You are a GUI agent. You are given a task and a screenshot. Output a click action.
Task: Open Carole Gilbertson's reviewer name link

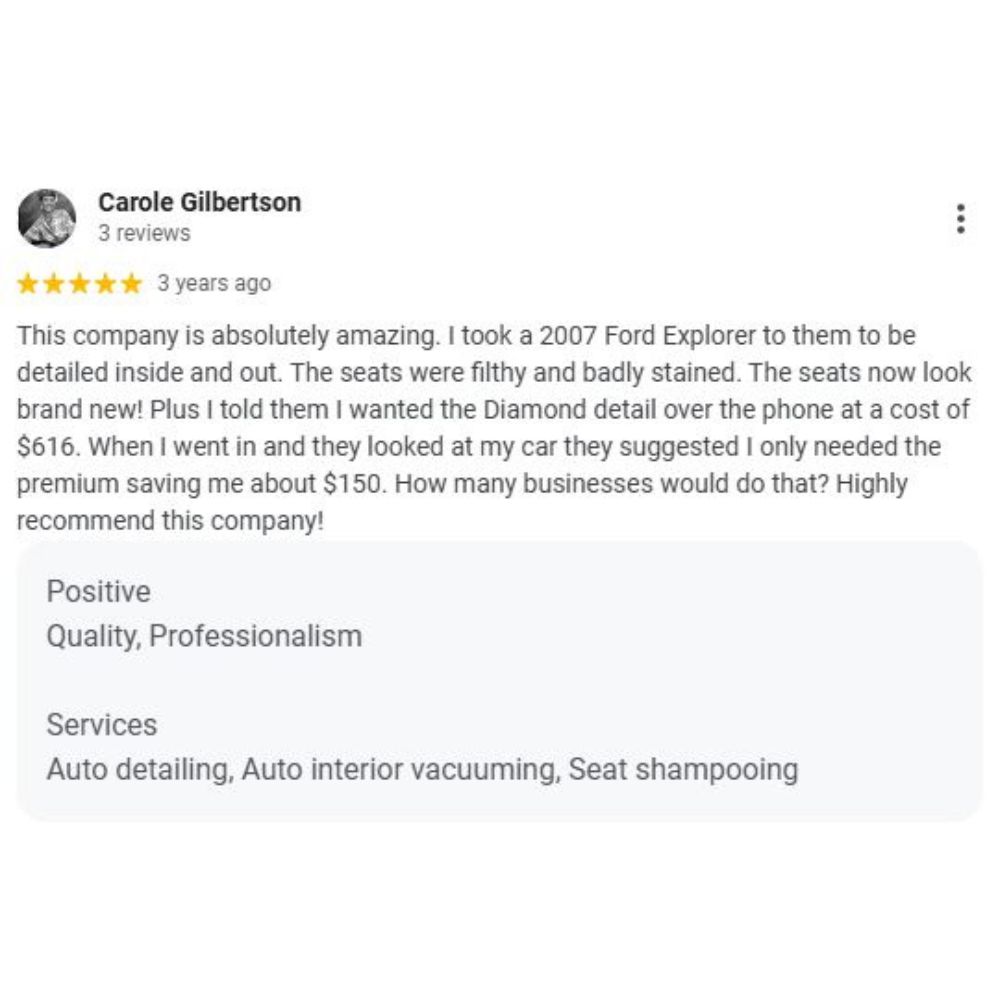point(200,202)
